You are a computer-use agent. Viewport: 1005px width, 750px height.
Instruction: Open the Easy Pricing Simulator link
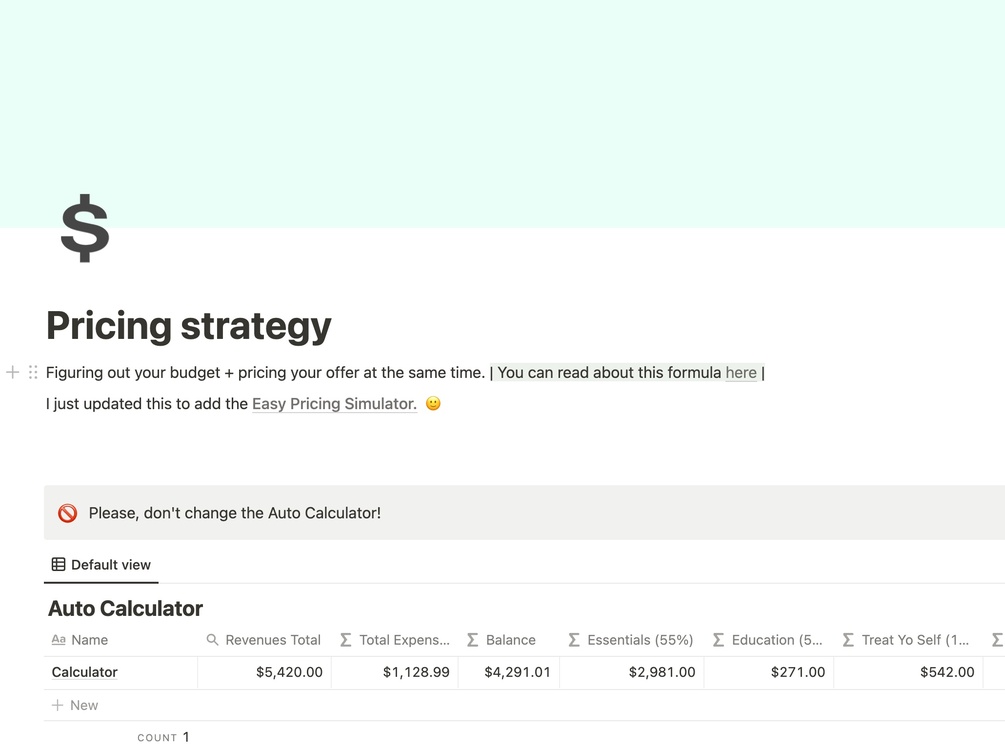point(334,404)
